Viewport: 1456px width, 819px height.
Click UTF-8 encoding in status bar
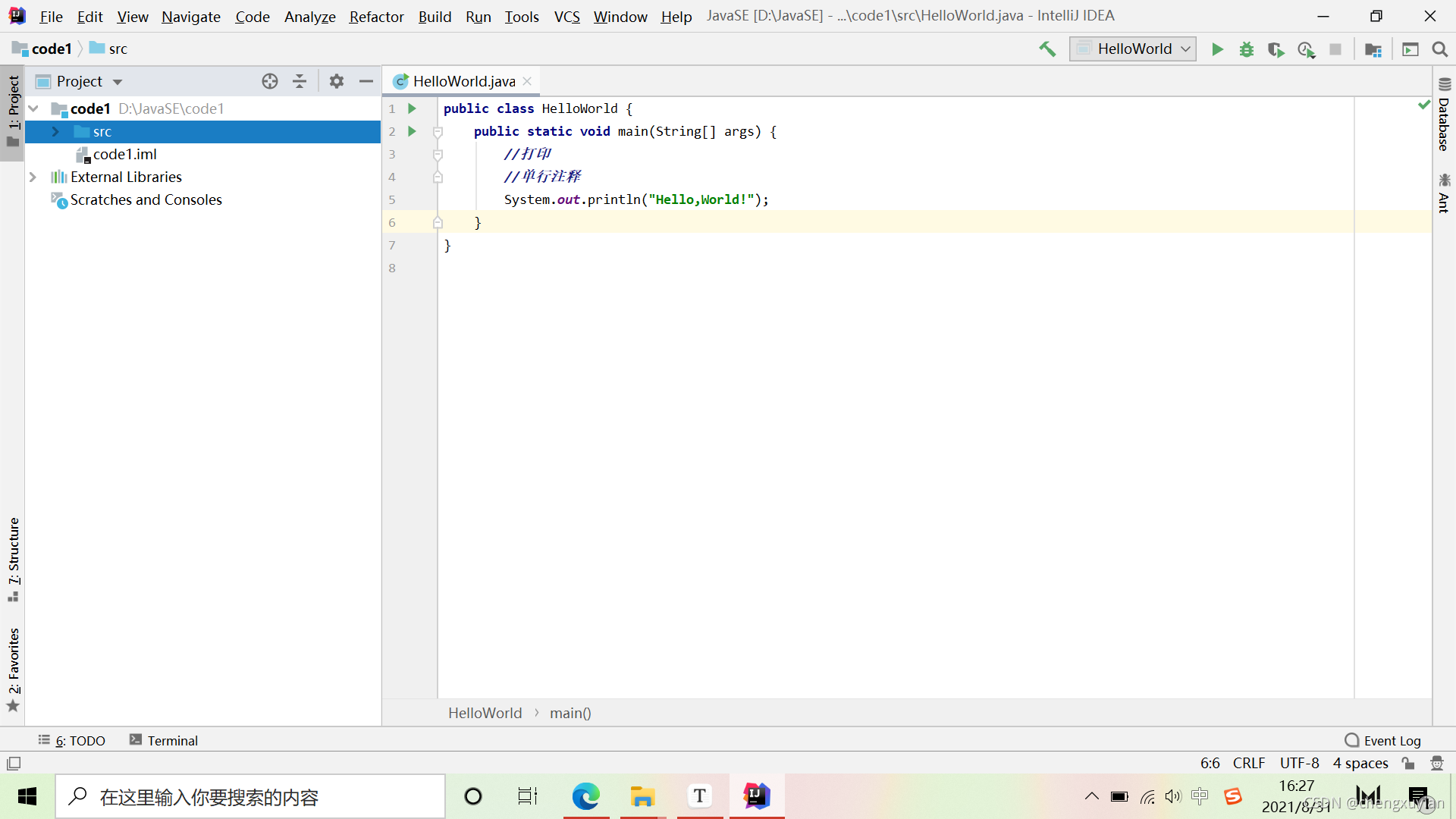[x=1299, y=763]
